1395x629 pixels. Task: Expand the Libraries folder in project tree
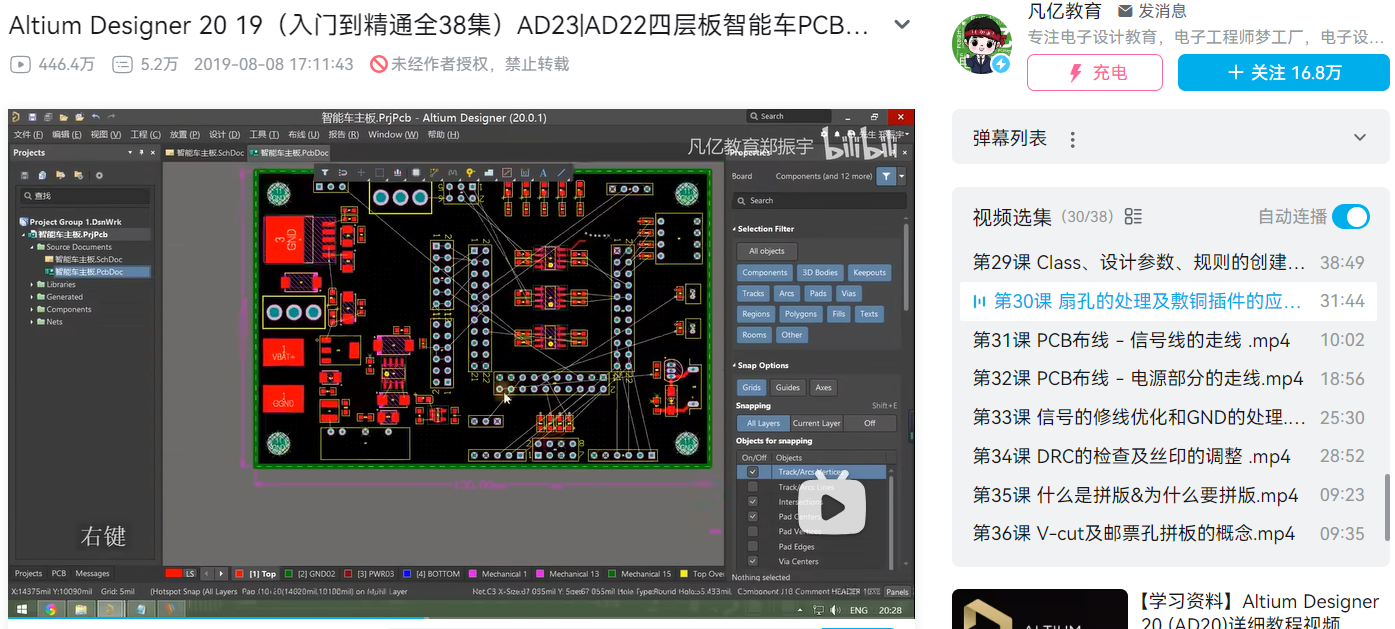click(32, 284)
